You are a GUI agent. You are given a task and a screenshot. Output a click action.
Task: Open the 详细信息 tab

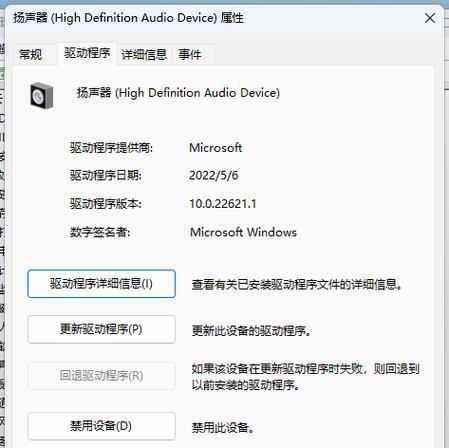(x=144, y=54)
